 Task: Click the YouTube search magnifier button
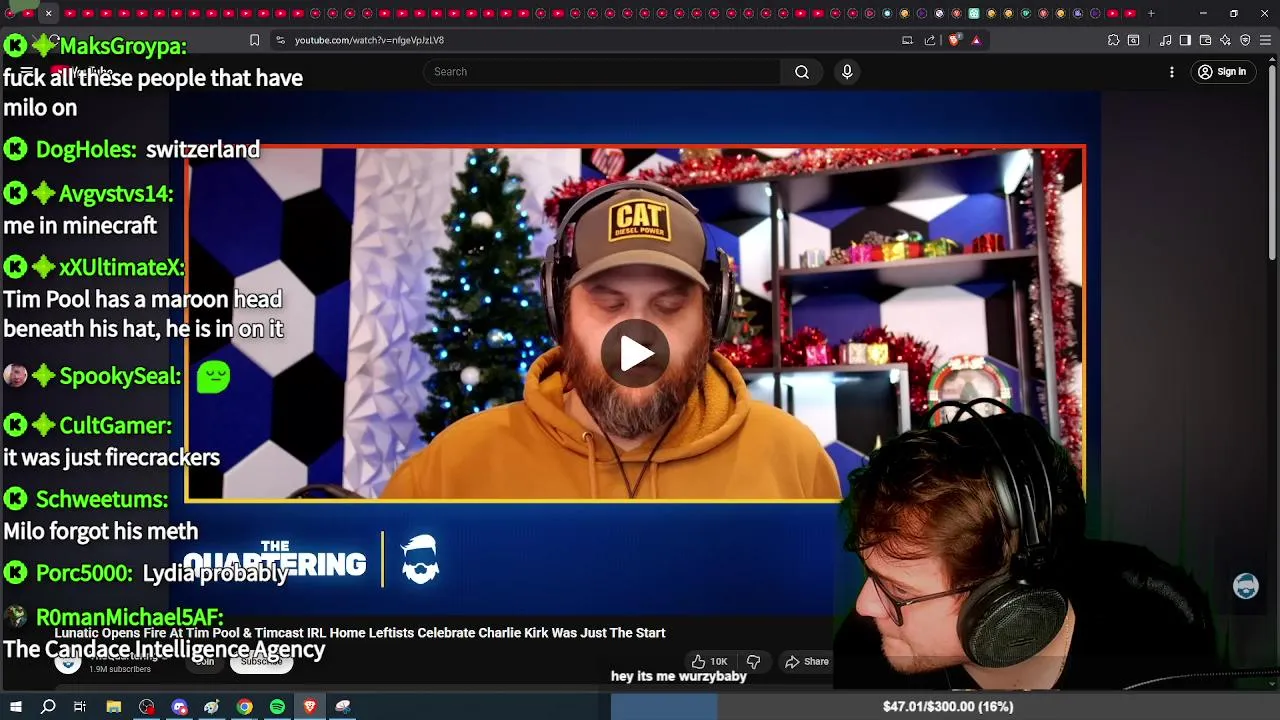[802, 72]
